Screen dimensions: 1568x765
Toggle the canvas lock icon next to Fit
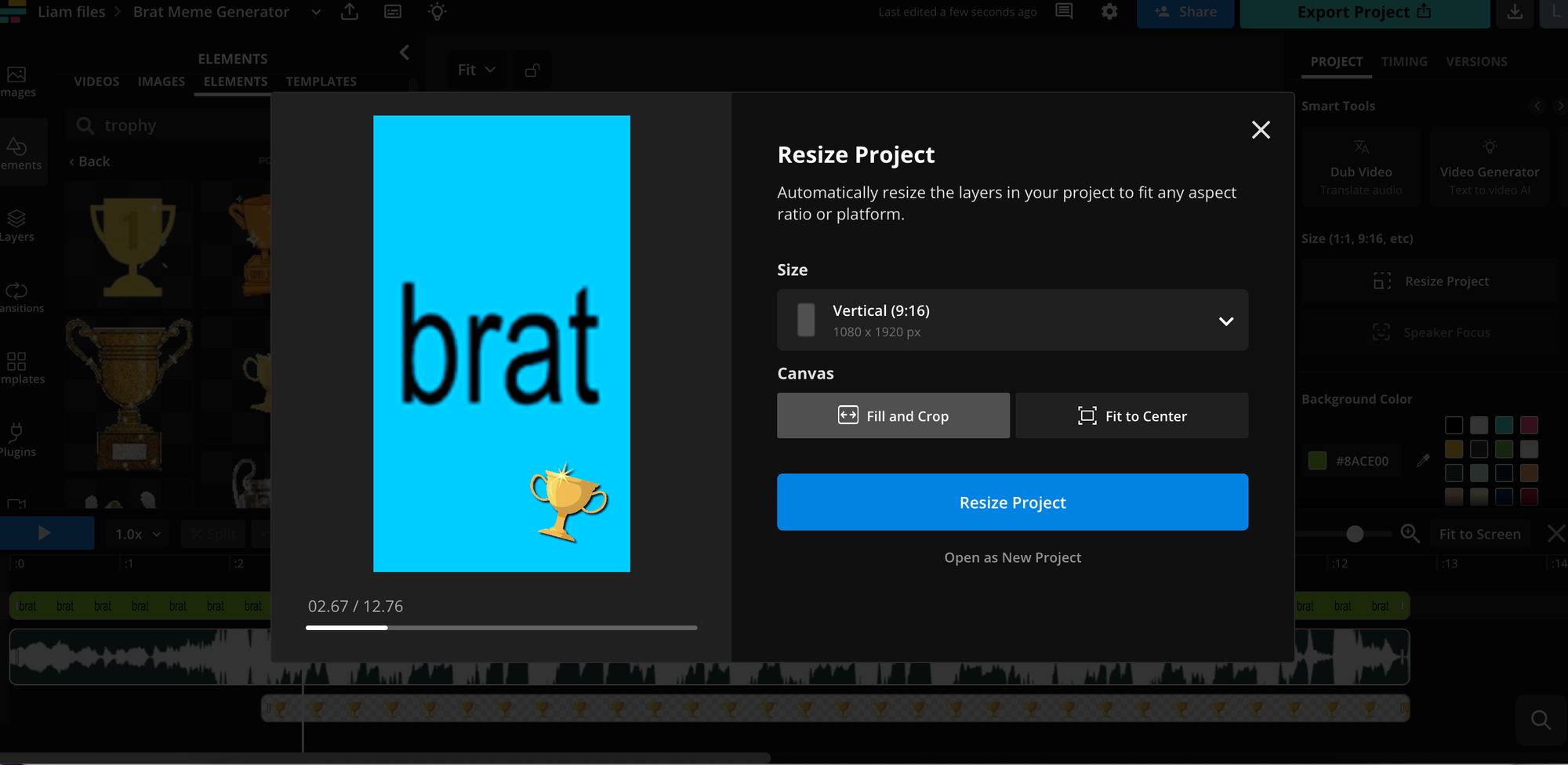(x=532, y=70)
